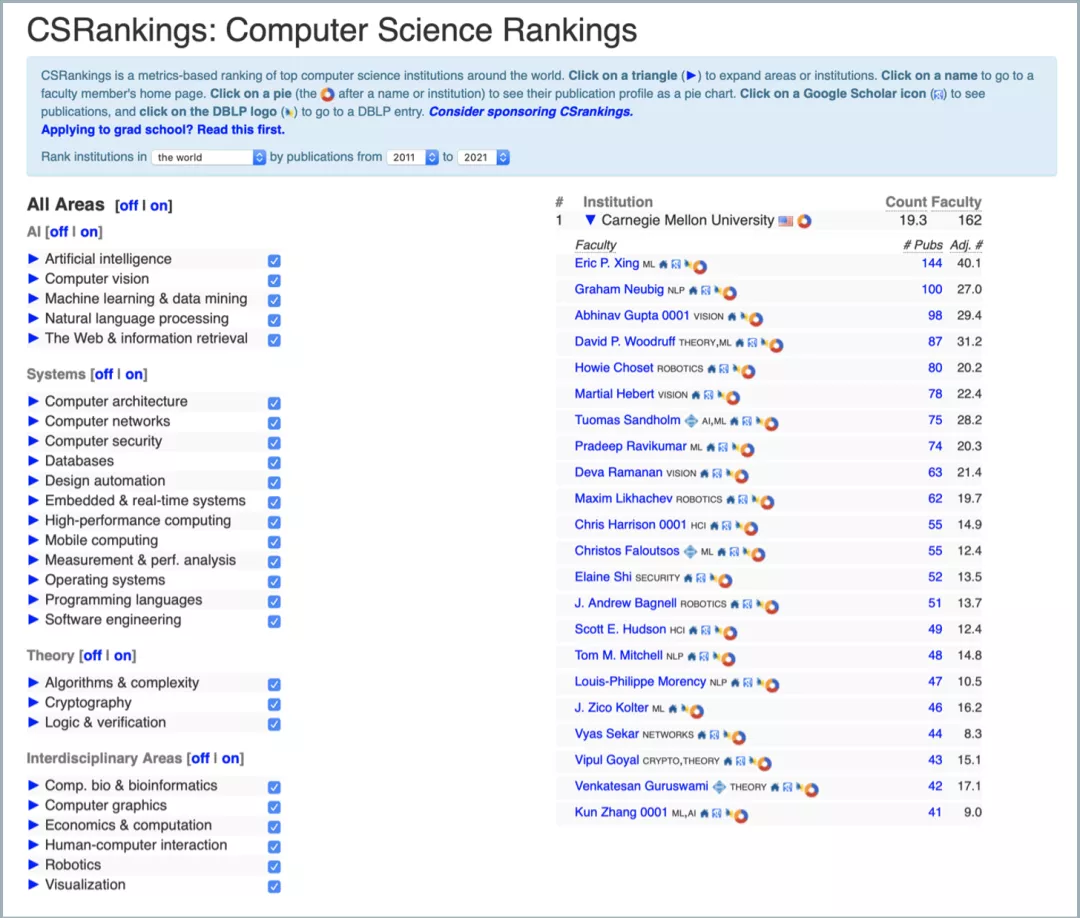Show Vyas Sekar's publication pie chart
The width and height of the screenshot is (1080, 918).
point(738,738)
